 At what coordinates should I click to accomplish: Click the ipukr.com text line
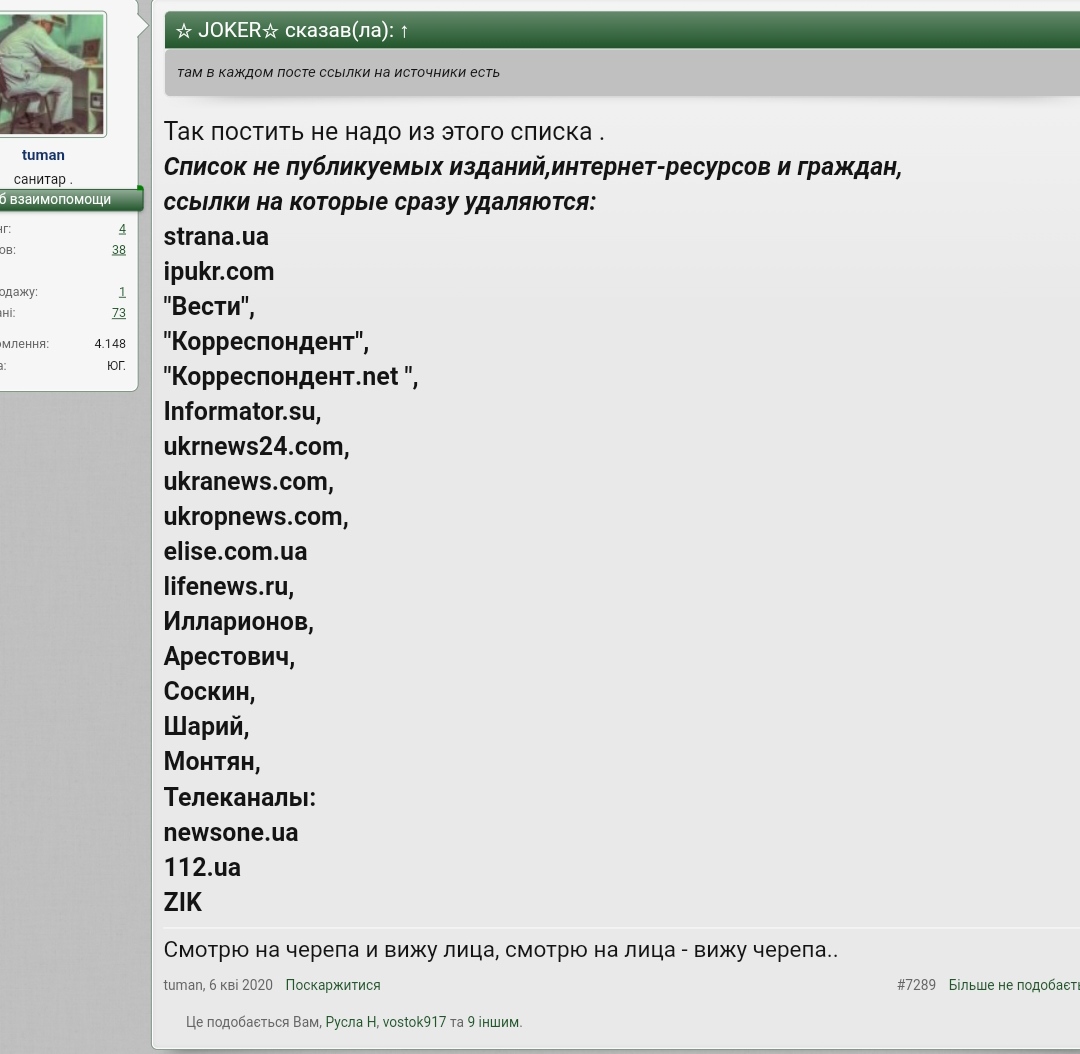(x=218, y=271)
